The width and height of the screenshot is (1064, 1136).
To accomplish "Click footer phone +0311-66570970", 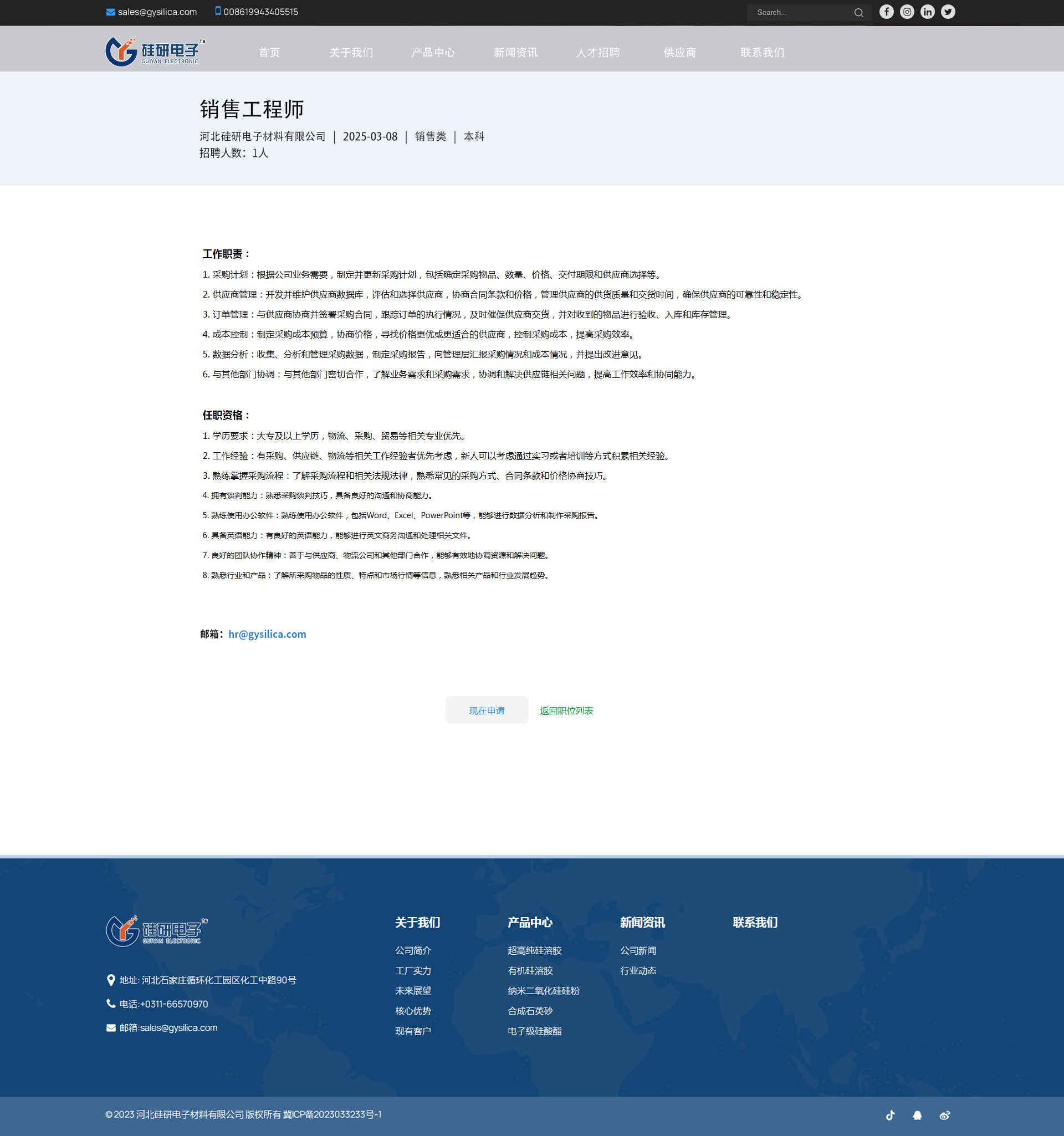I will pos(173,1004).
